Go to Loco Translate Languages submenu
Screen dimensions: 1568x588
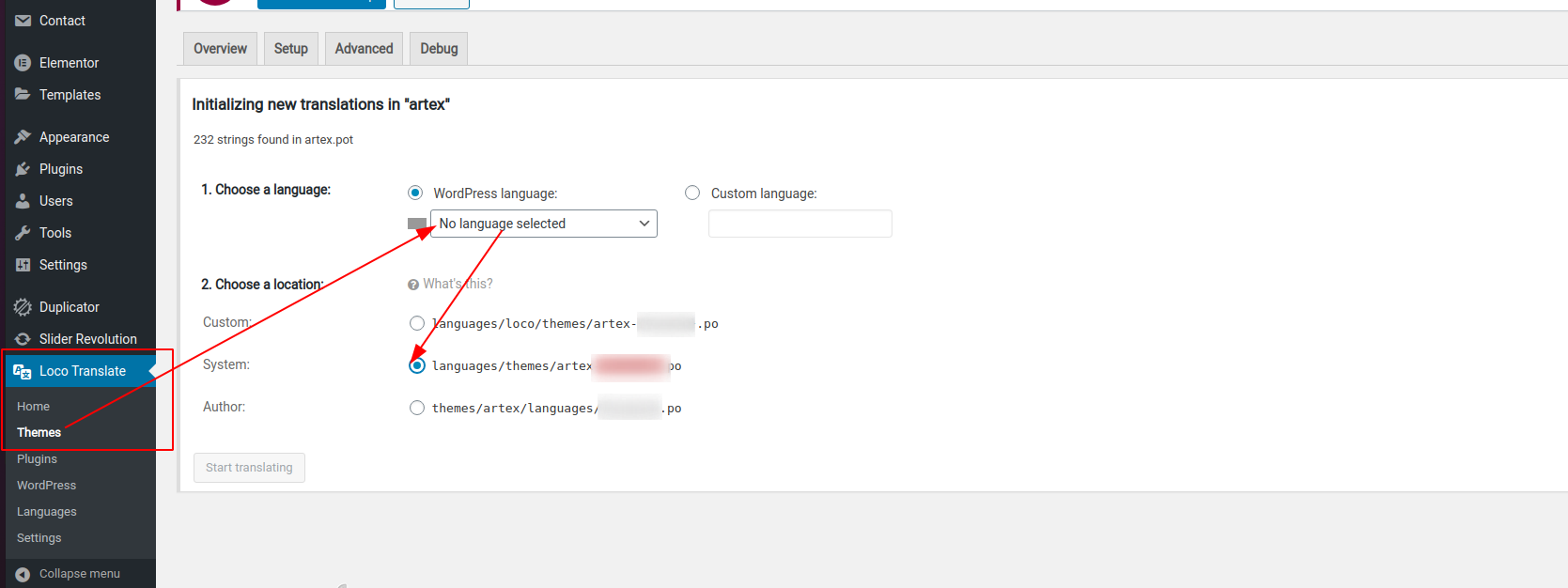click(47, 512)
